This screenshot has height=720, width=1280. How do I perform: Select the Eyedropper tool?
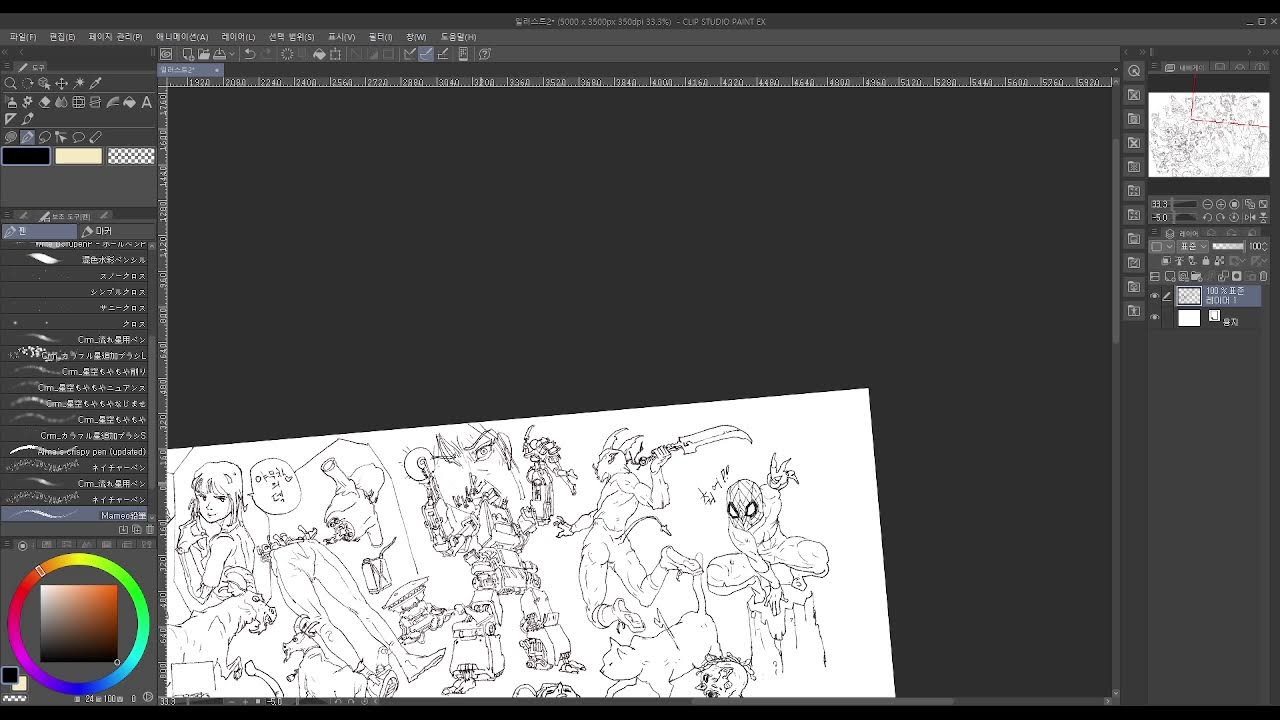coord(96,84)
